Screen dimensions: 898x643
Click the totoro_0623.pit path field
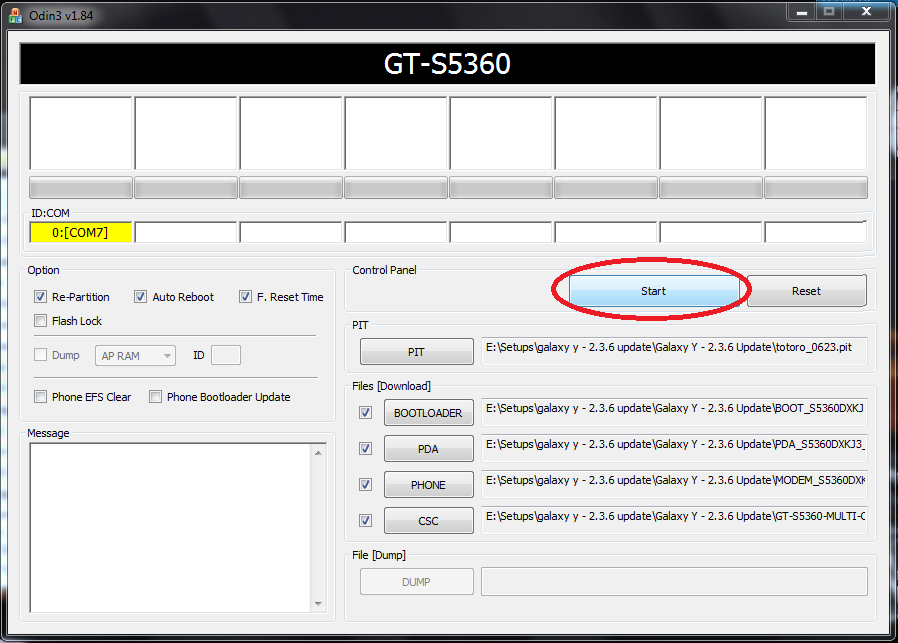(674, 351)
